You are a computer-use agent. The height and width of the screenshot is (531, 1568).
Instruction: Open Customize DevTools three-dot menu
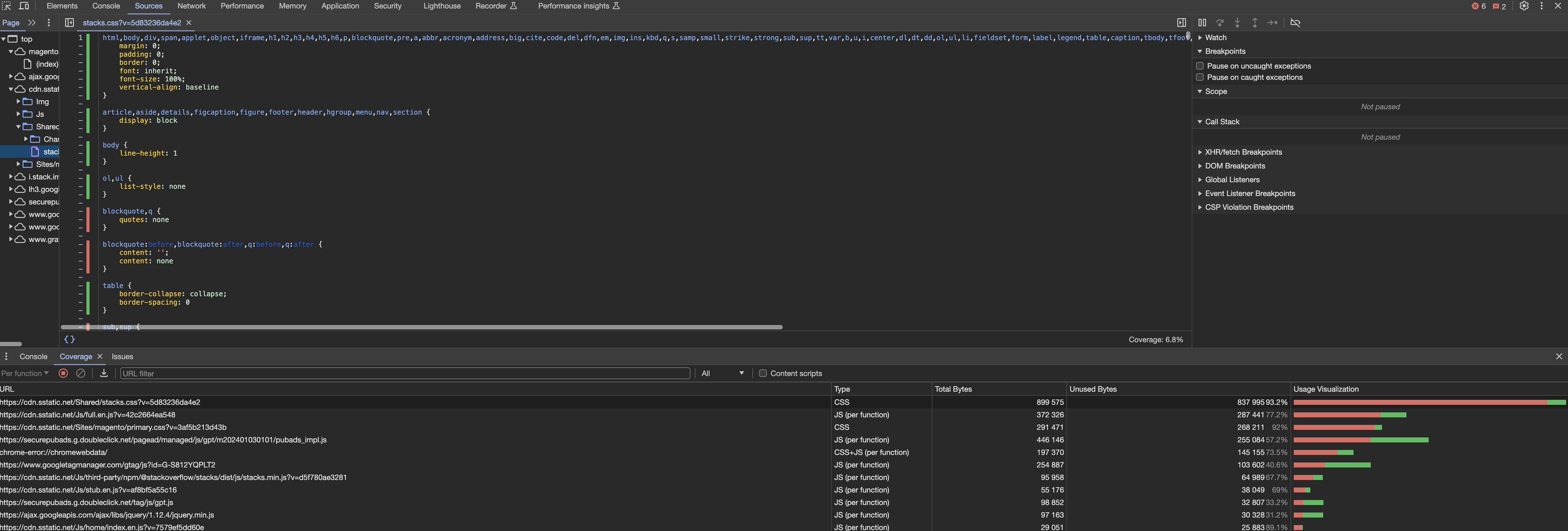[1542, 6]
